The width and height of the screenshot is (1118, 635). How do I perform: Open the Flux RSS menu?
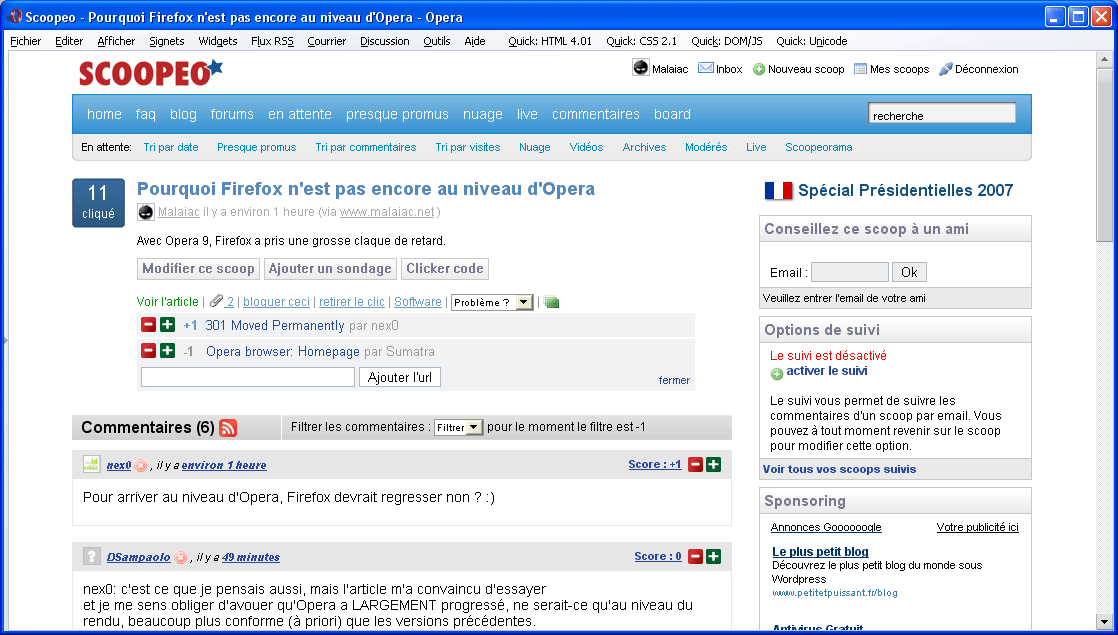tap(272, 41)
